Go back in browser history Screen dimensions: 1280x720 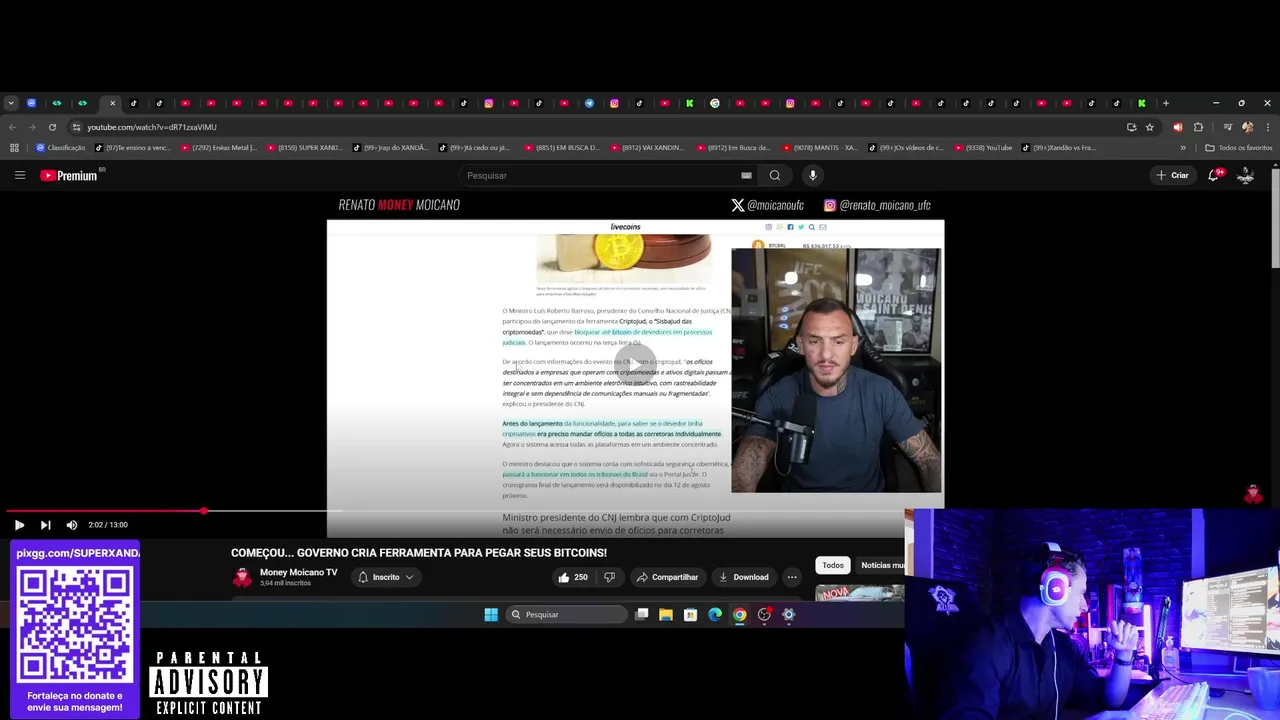(x=12, y=127)
